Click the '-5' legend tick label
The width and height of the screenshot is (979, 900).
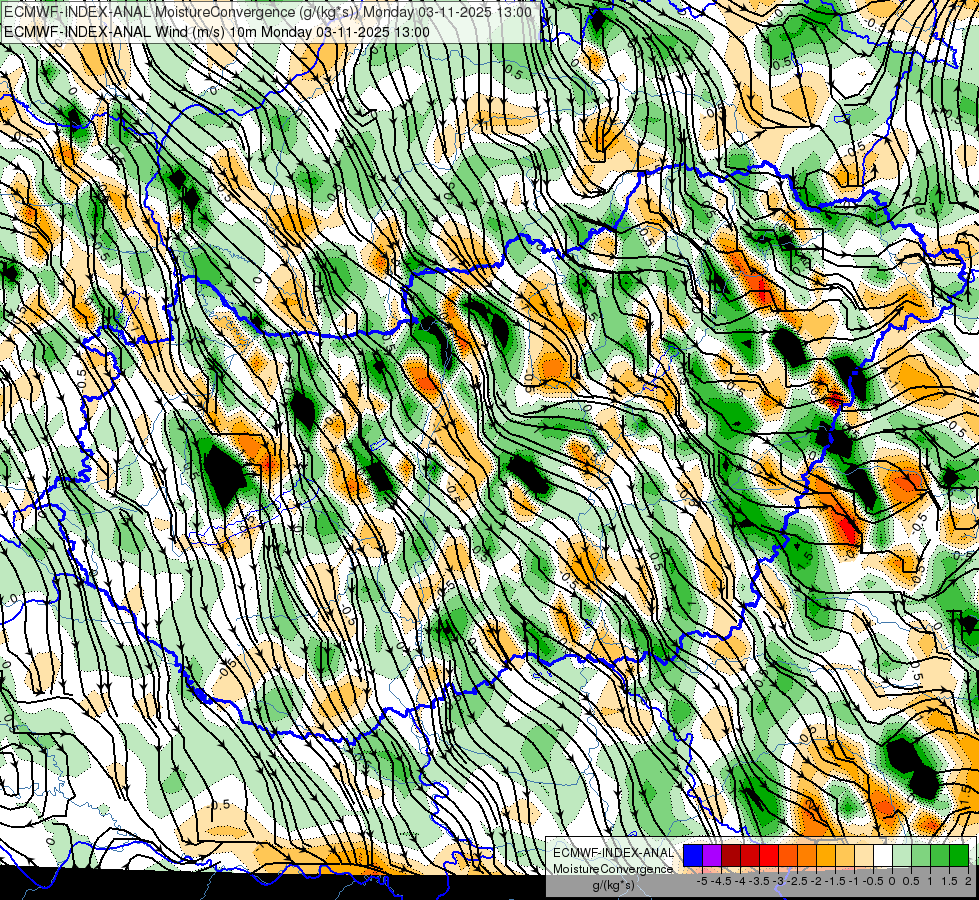(702, 881)
